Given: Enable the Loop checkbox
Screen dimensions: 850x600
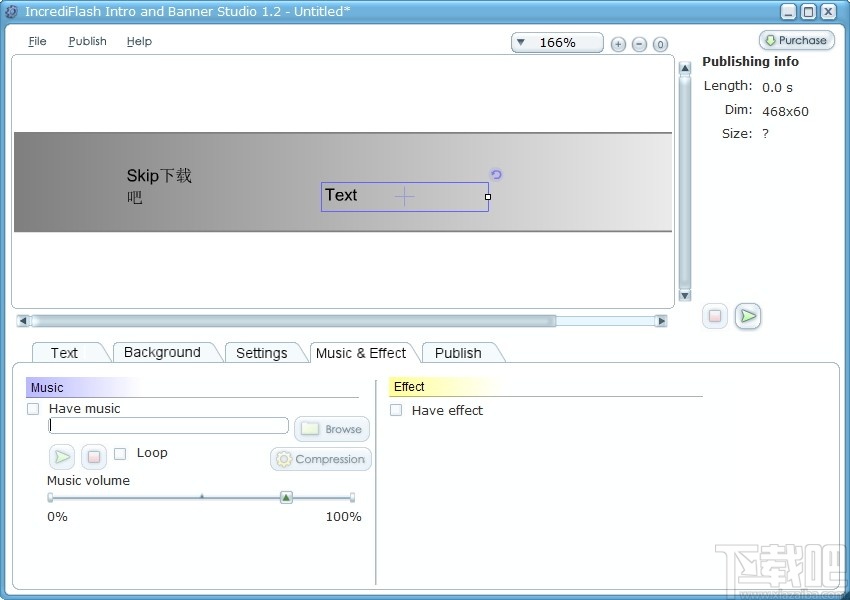Looking at the screenshot, I should [x=120, y=453].
